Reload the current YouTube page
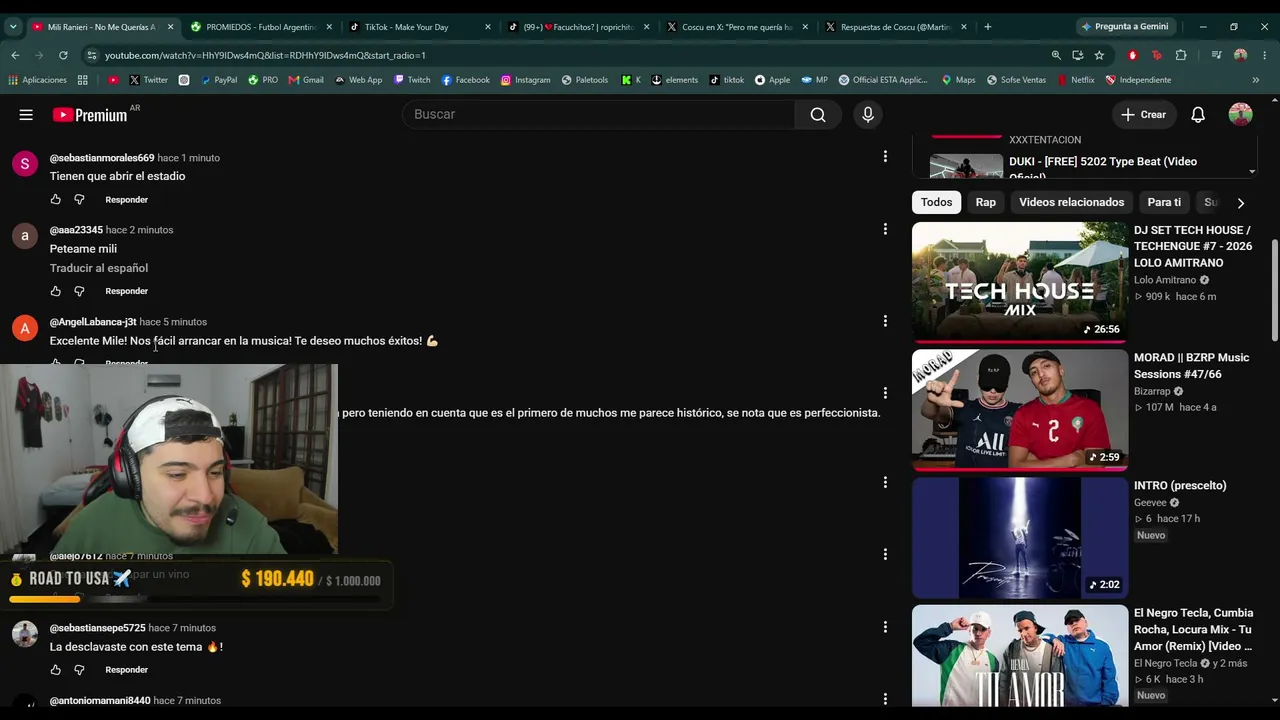 (x=63, y=55)
